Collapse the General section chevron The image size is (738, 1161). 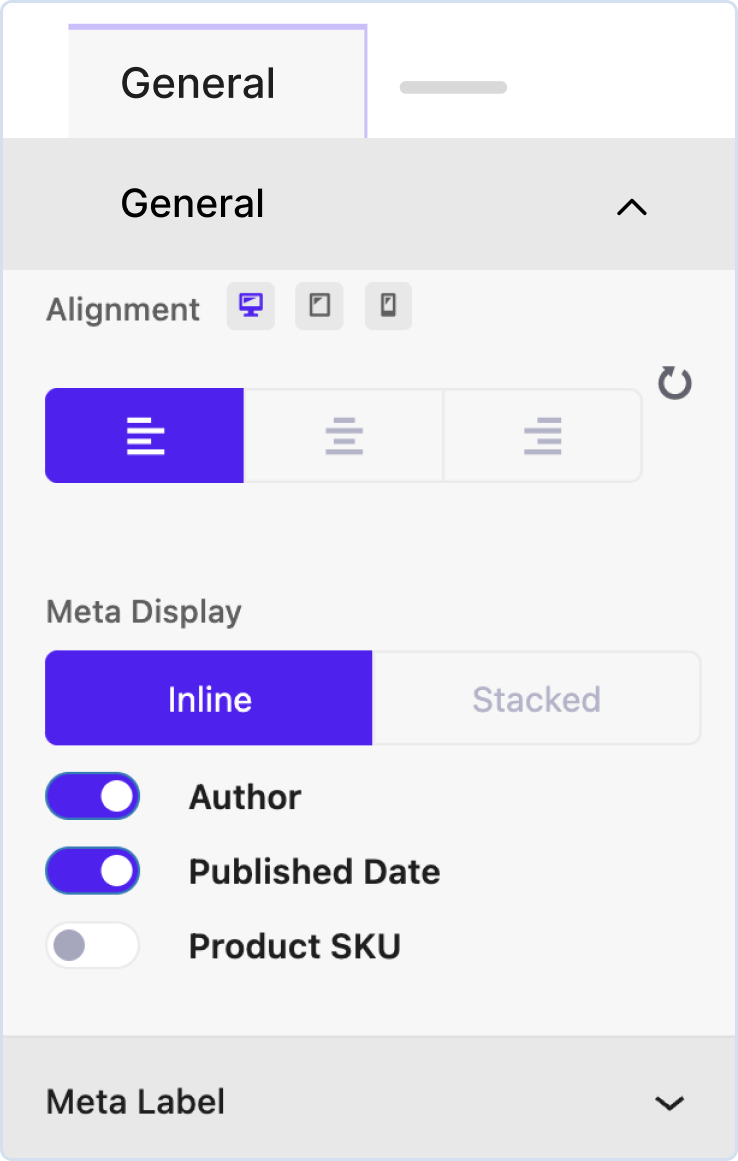point(632,207)
